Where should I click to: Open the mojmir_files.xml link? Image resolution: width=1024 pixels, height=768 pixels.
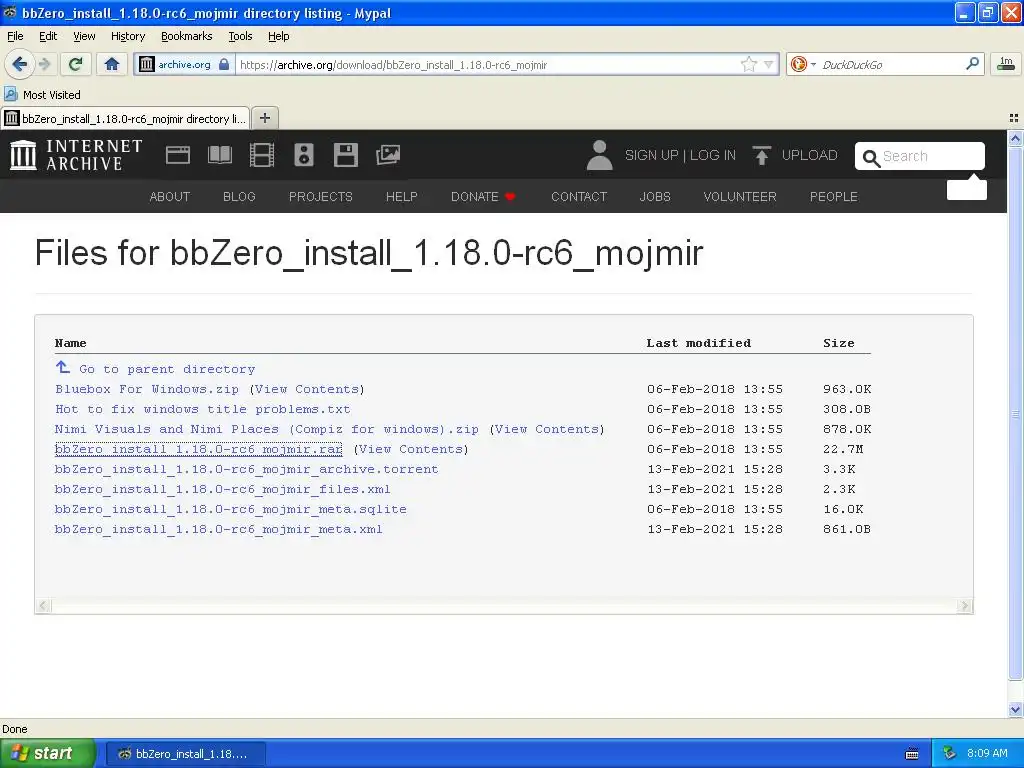(x=223, y=489)
